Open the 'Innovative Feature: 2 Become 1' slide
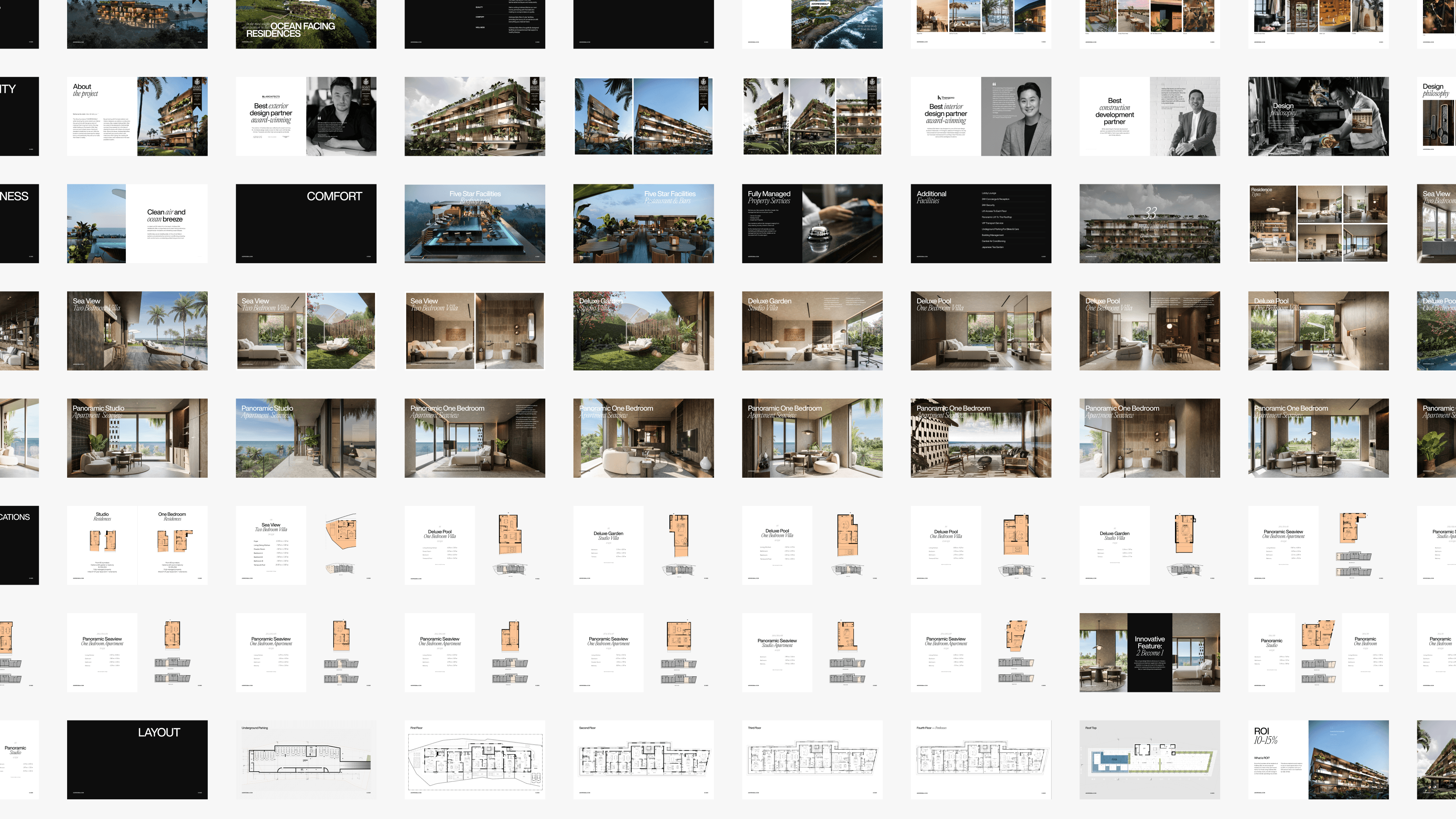The width and height of the screenshot is (1456, 819). coord(1149,652)
